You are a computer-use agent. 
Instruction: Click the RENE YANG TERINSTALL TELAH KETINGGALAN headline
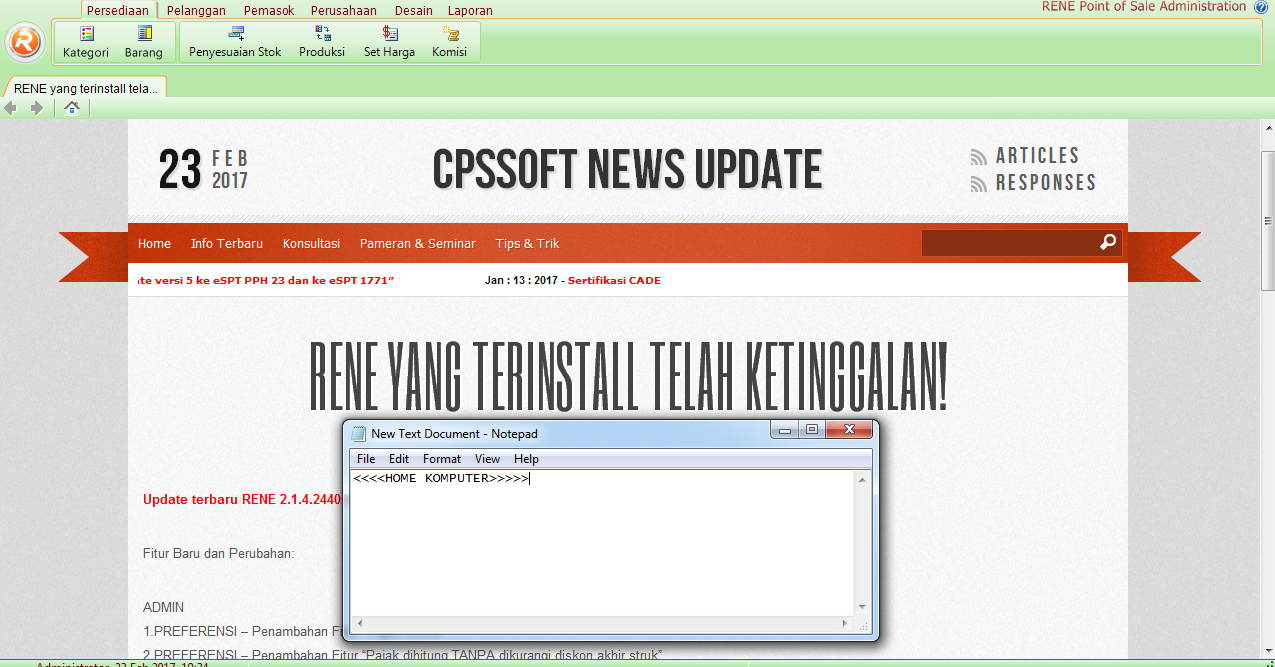628,377
